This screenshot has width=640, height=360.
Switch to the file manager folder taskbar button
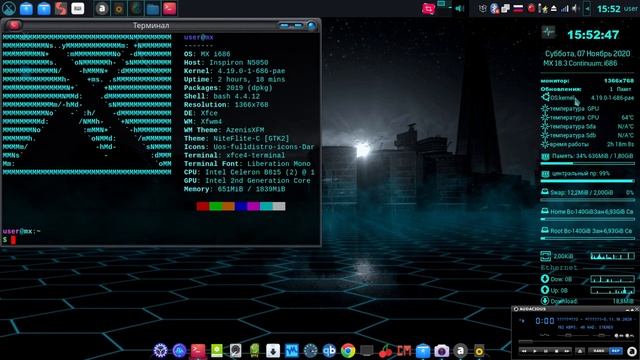[x=153, y=9]
